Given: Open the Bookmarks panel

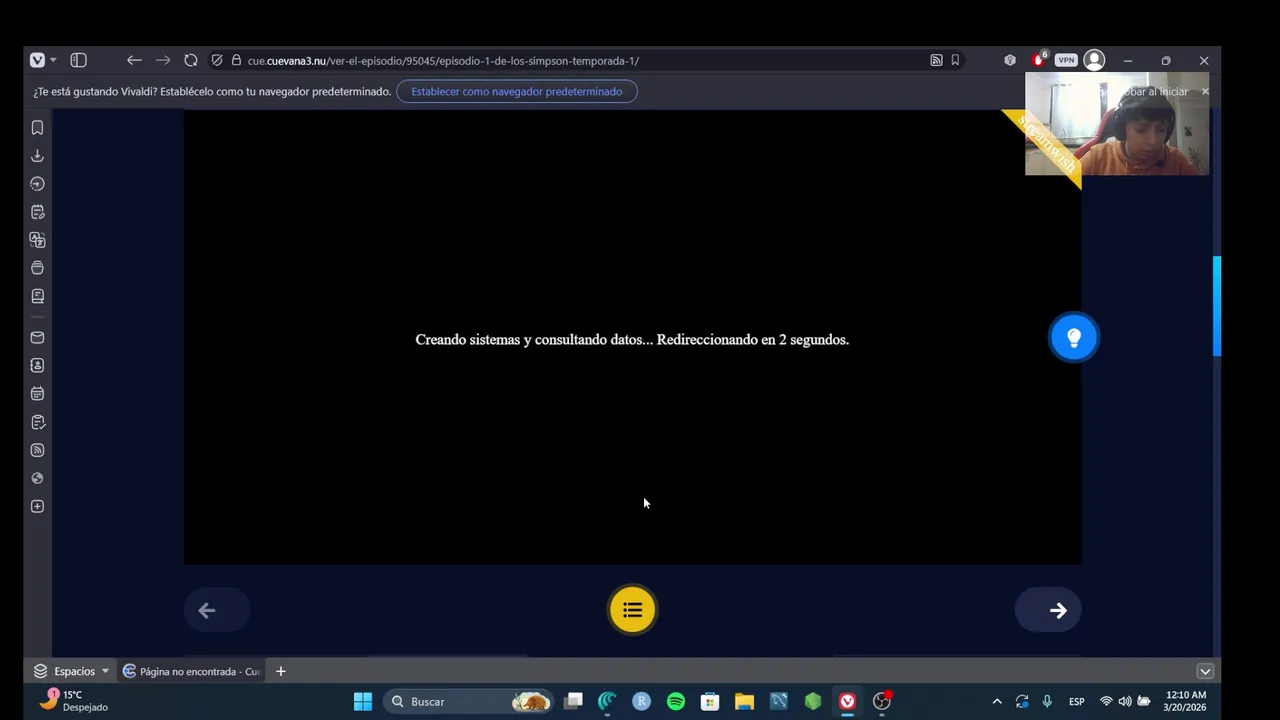Looking at the screenshot, I should [x=37, y=128].
